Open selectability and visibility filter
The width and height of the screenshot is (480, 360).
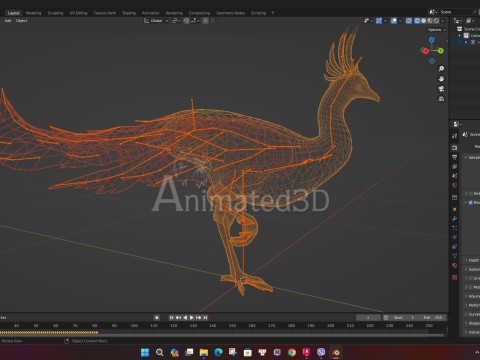368,21
